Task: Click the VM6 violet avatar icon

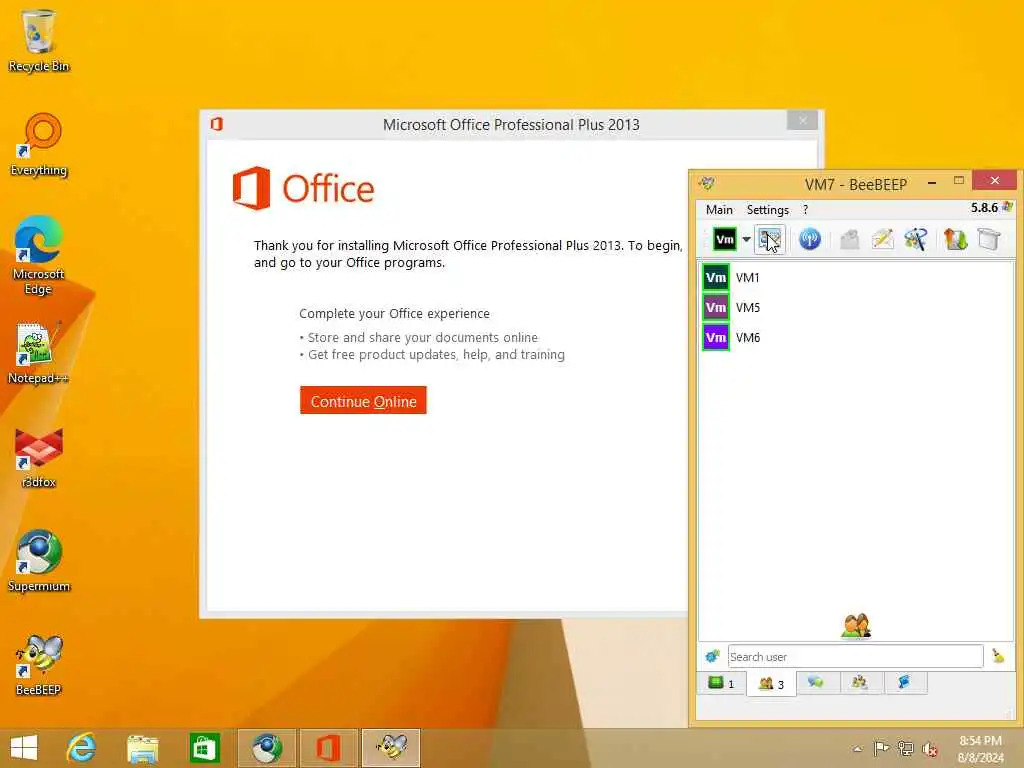Action: click(x=716, y=338)
